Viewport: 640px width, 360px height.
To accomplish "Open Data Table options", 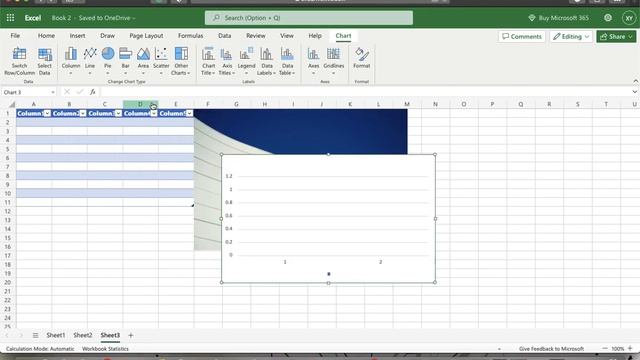I will (287, 61).
